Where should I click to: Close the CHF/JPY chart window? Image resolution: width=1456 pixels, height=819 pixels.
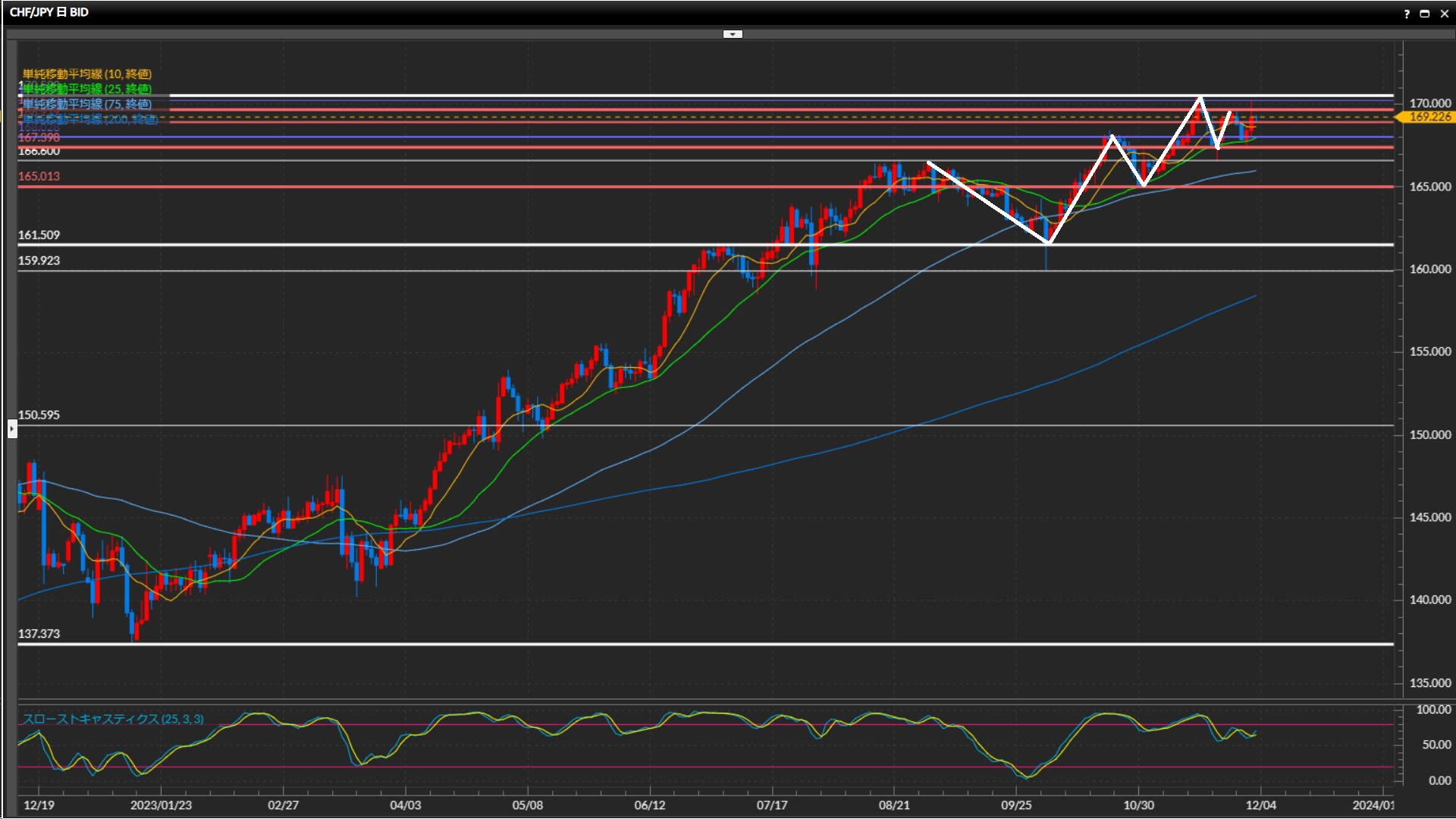[x=1444, y=14]
